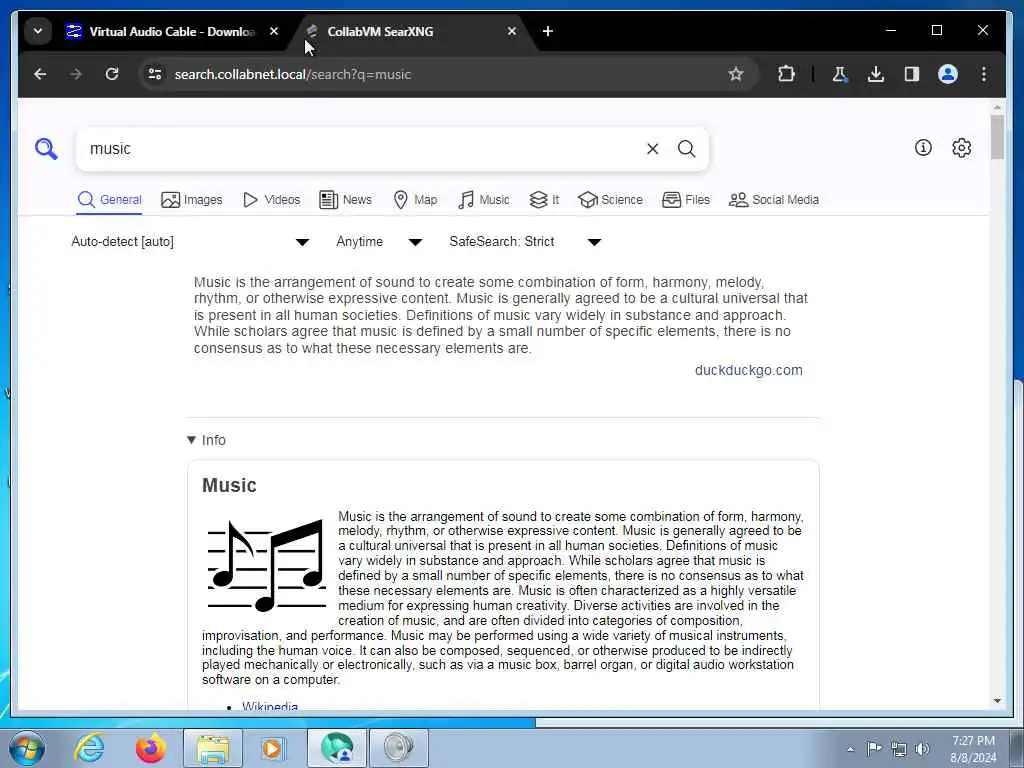Viewport: 1024px width, 768px height.
Task: Click the music notes thumbnail image
Action: [x=266, y=566]
